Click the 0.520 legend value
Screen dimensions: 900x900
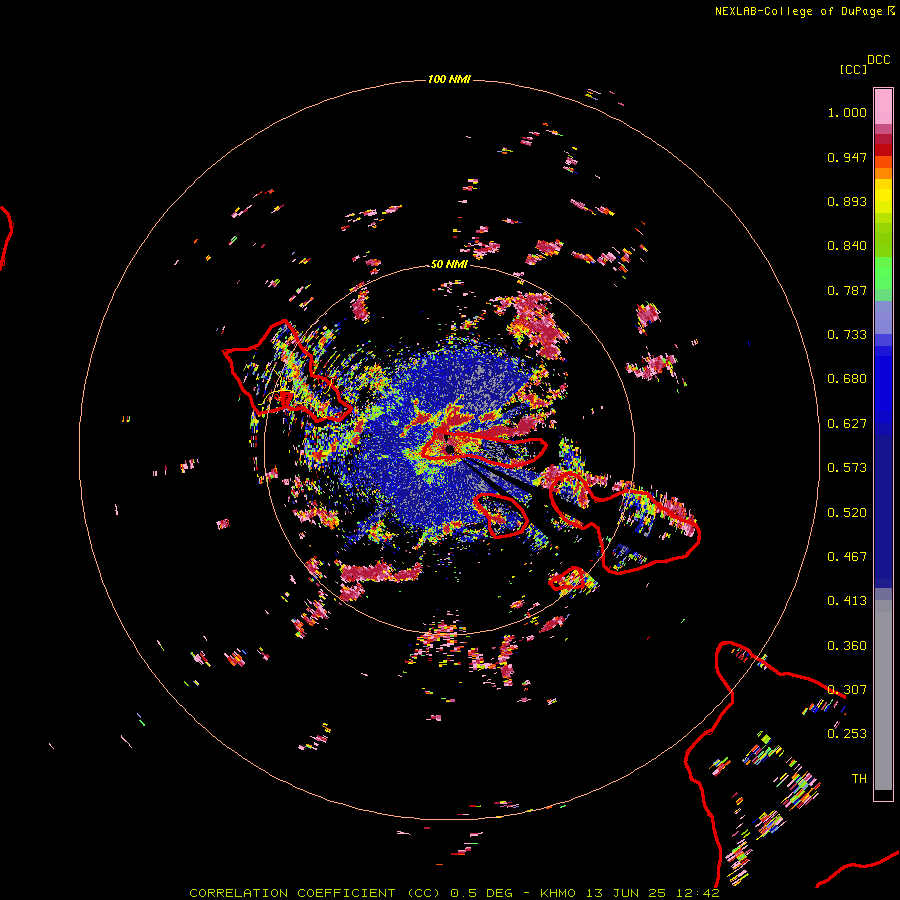point(847,513)
